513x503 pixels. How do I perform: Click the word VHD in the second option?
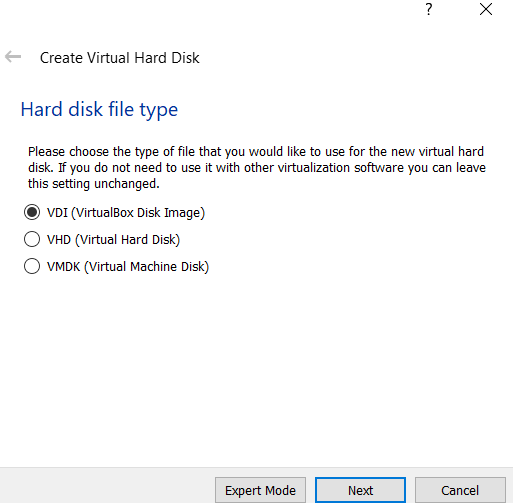(x=59, y=240)
